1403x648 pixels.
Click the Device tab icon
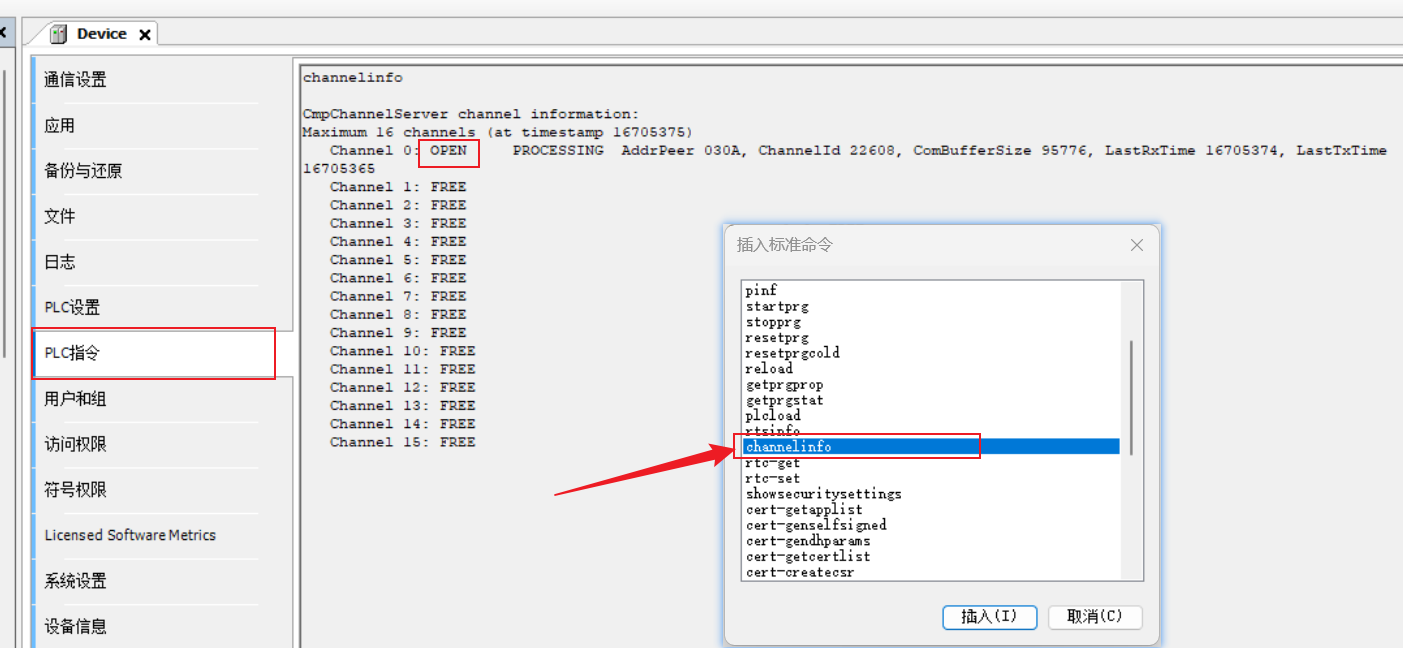59,34
